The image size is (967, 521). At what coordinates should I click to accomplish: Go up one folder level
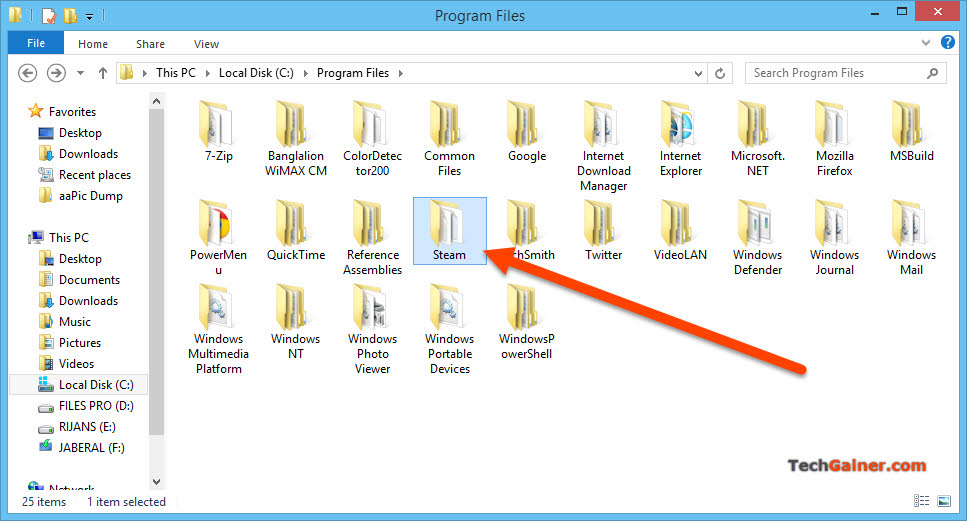pyautogui.click(x=103, y=73)
